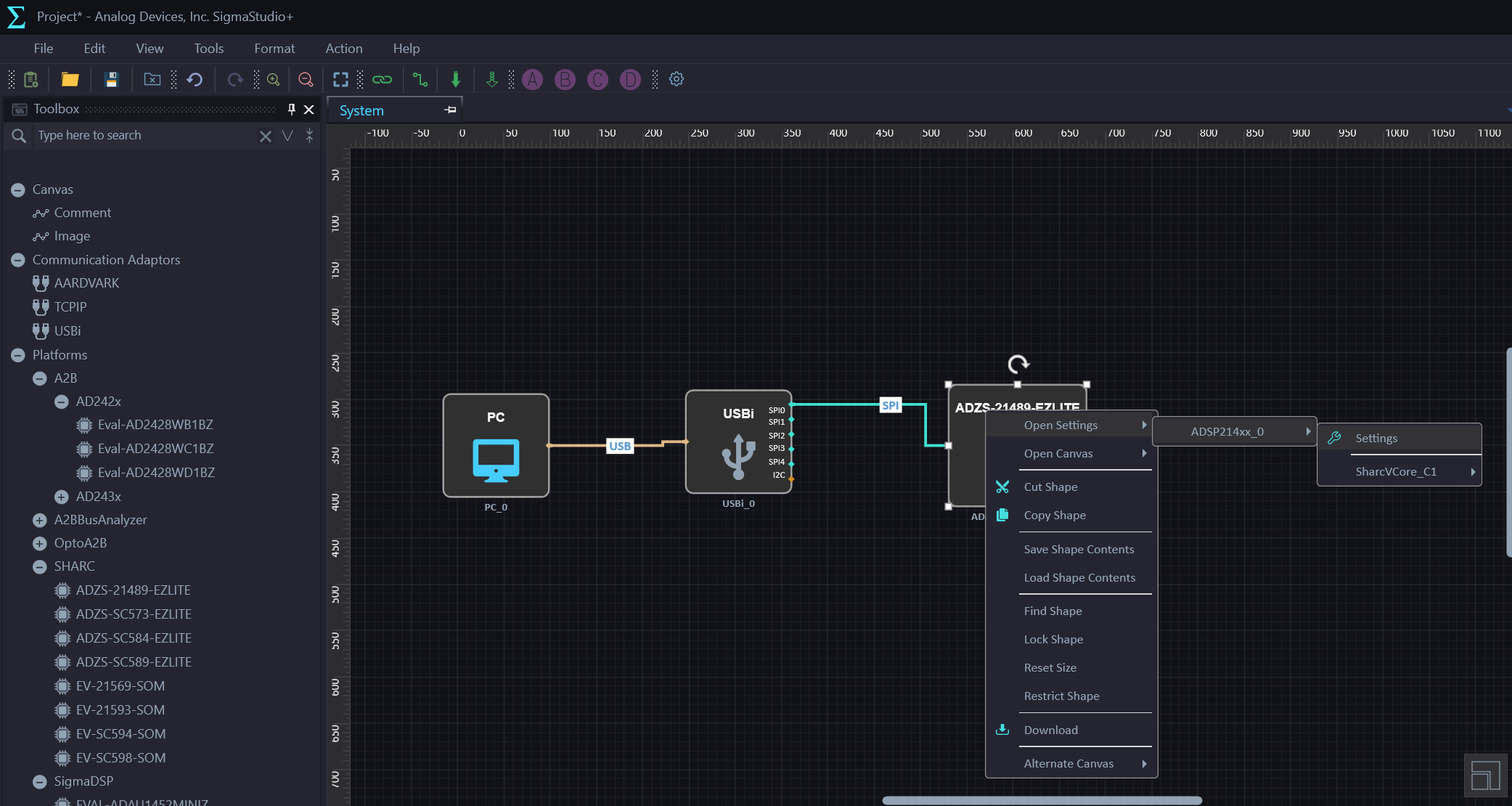Collapse the A2B tree node

(x=40, y=378)
